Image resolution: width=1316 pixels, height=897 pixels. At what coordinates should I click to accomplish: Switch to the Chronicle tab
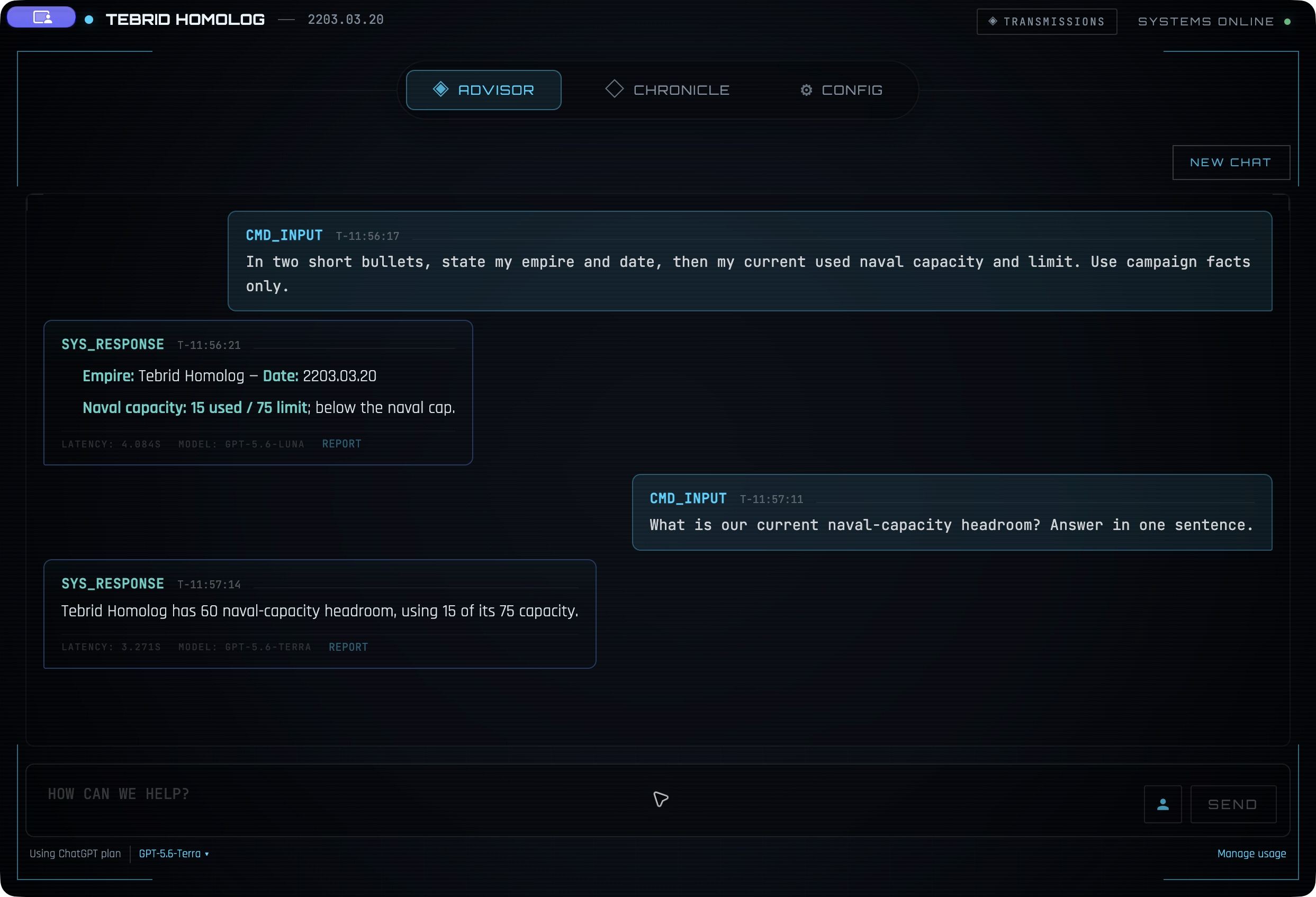click(x=668, y=90)
